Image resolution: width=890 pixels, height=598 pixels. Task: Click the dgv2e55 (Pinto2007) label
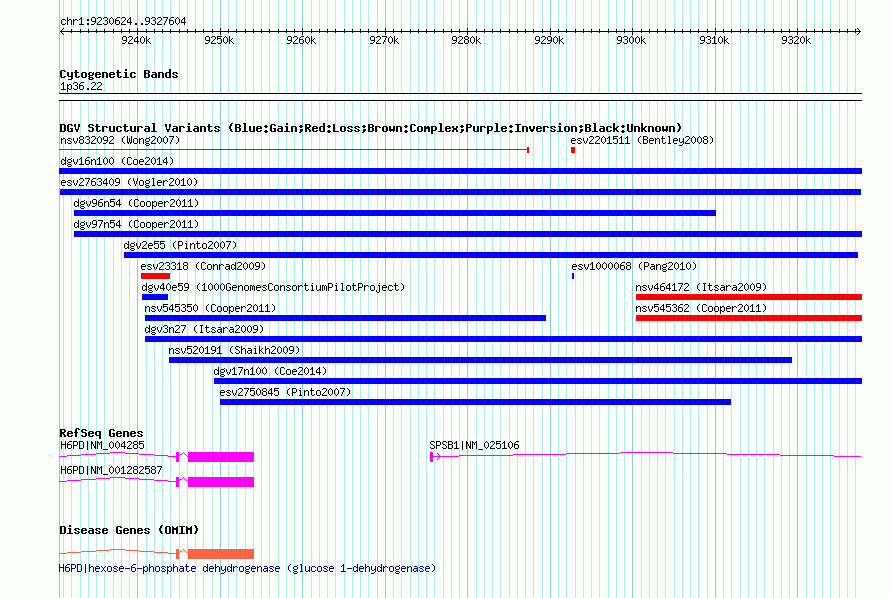[180, 245]
